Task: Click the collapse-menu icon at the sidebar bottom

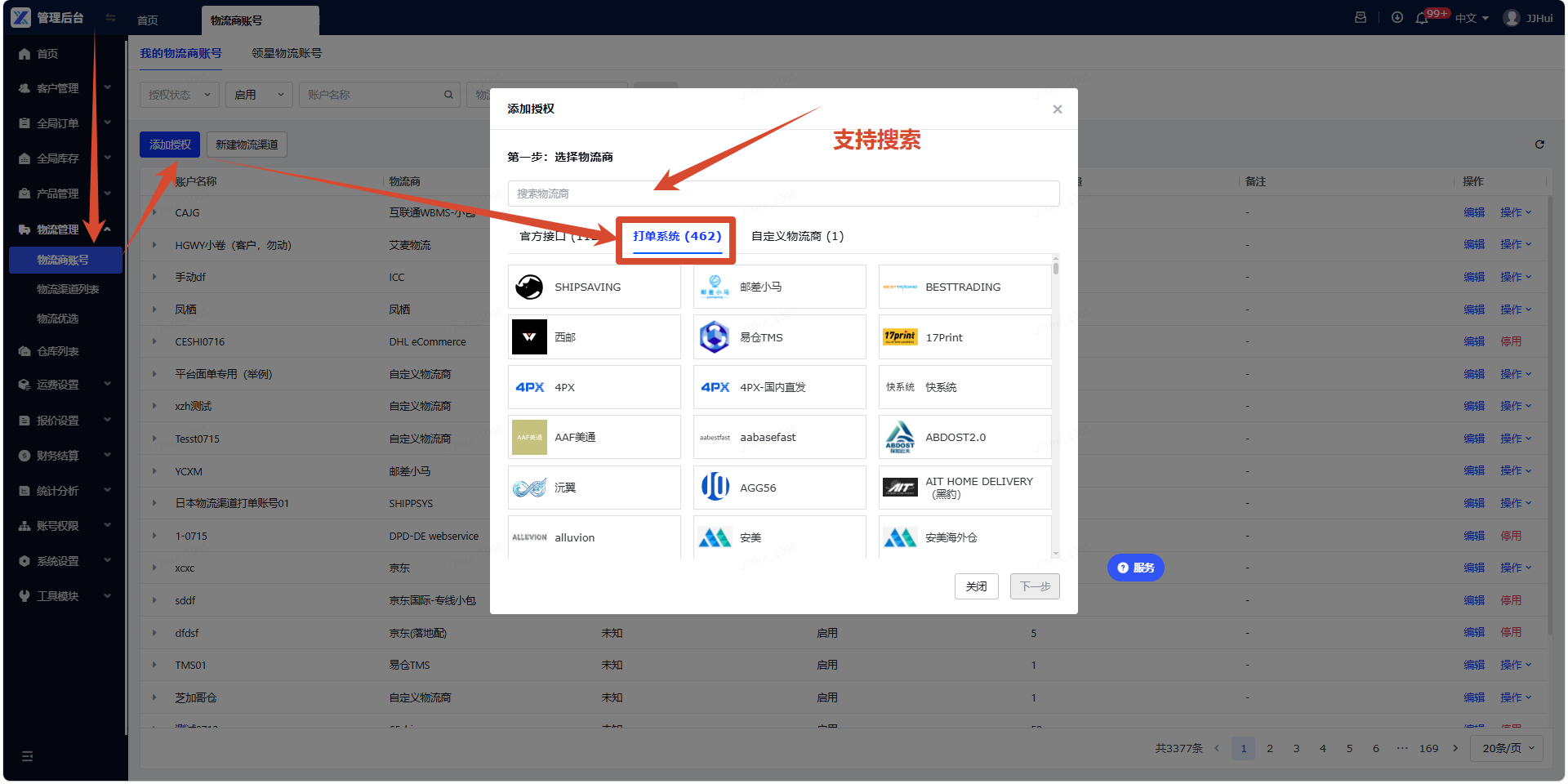Action: pyautogui.click(x=27, y=756)
